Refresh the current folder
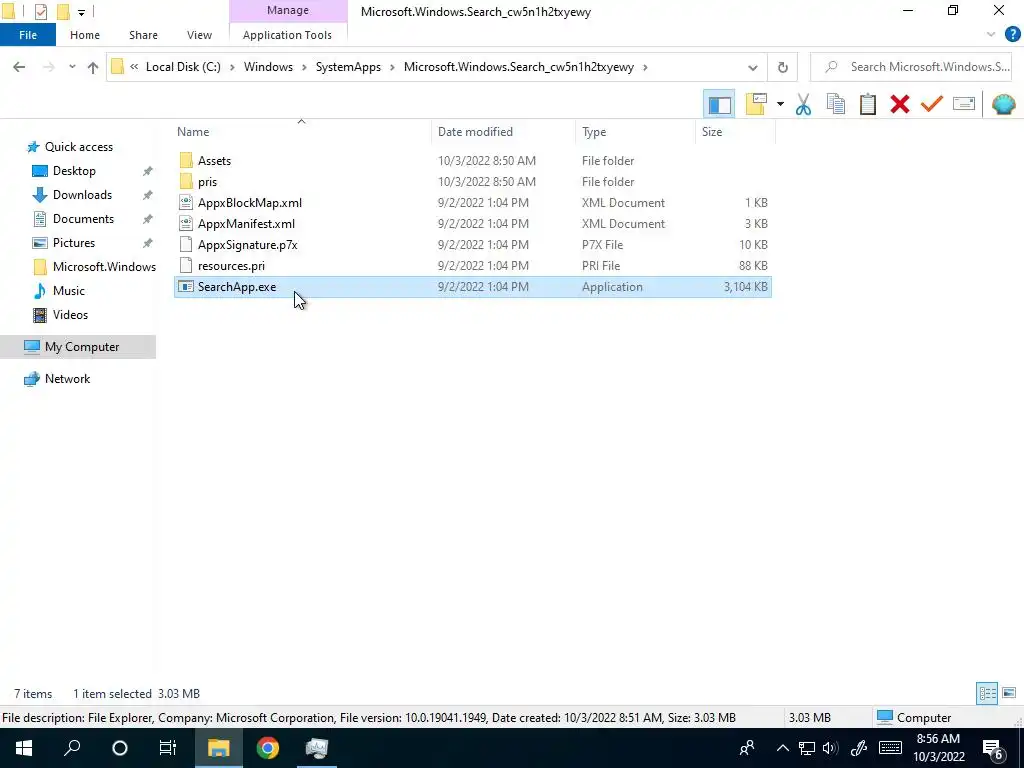The image size is (1024, 768). (x=782, y=67)
